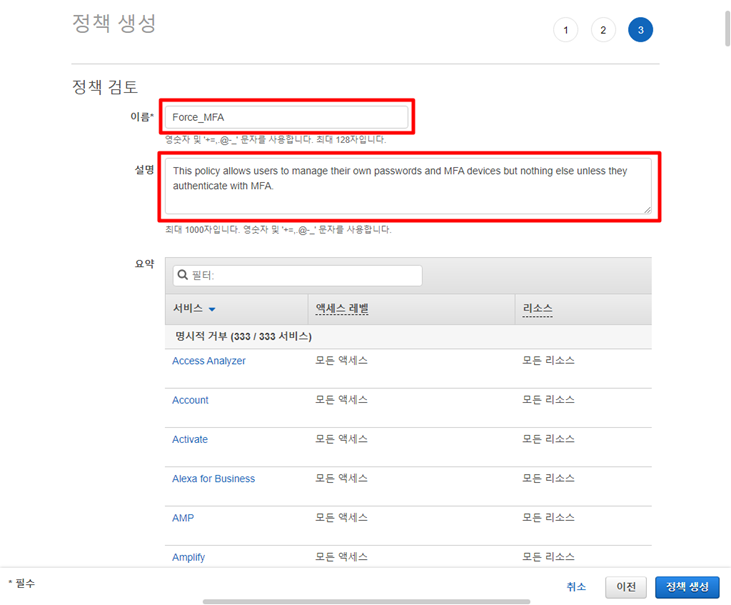731x605 pixels.
Task: Click the 서비스 column header
Action: pos(236,309)
